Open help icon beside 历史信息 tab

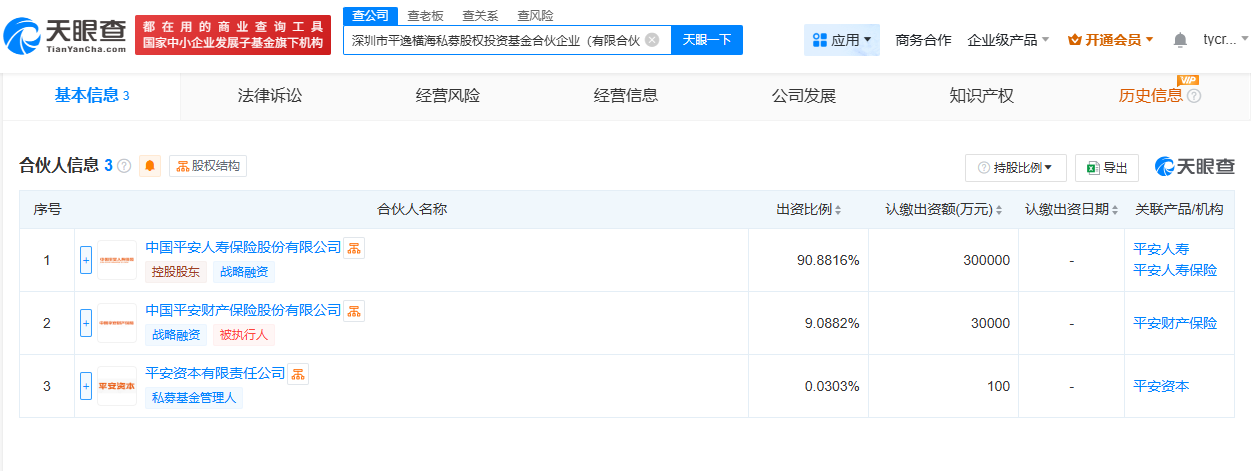pos(1193,96)
